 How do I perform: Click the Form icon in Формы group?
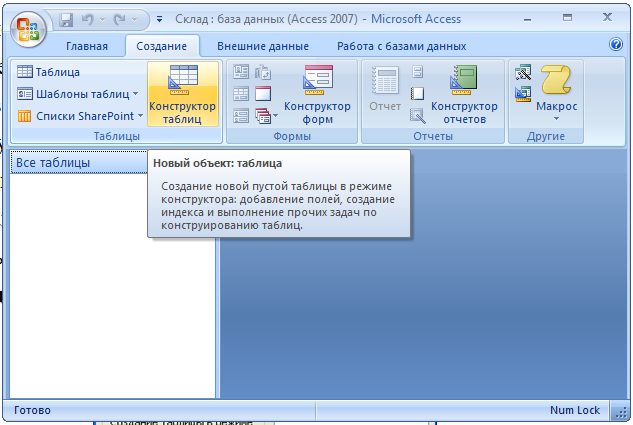point(241,72)
